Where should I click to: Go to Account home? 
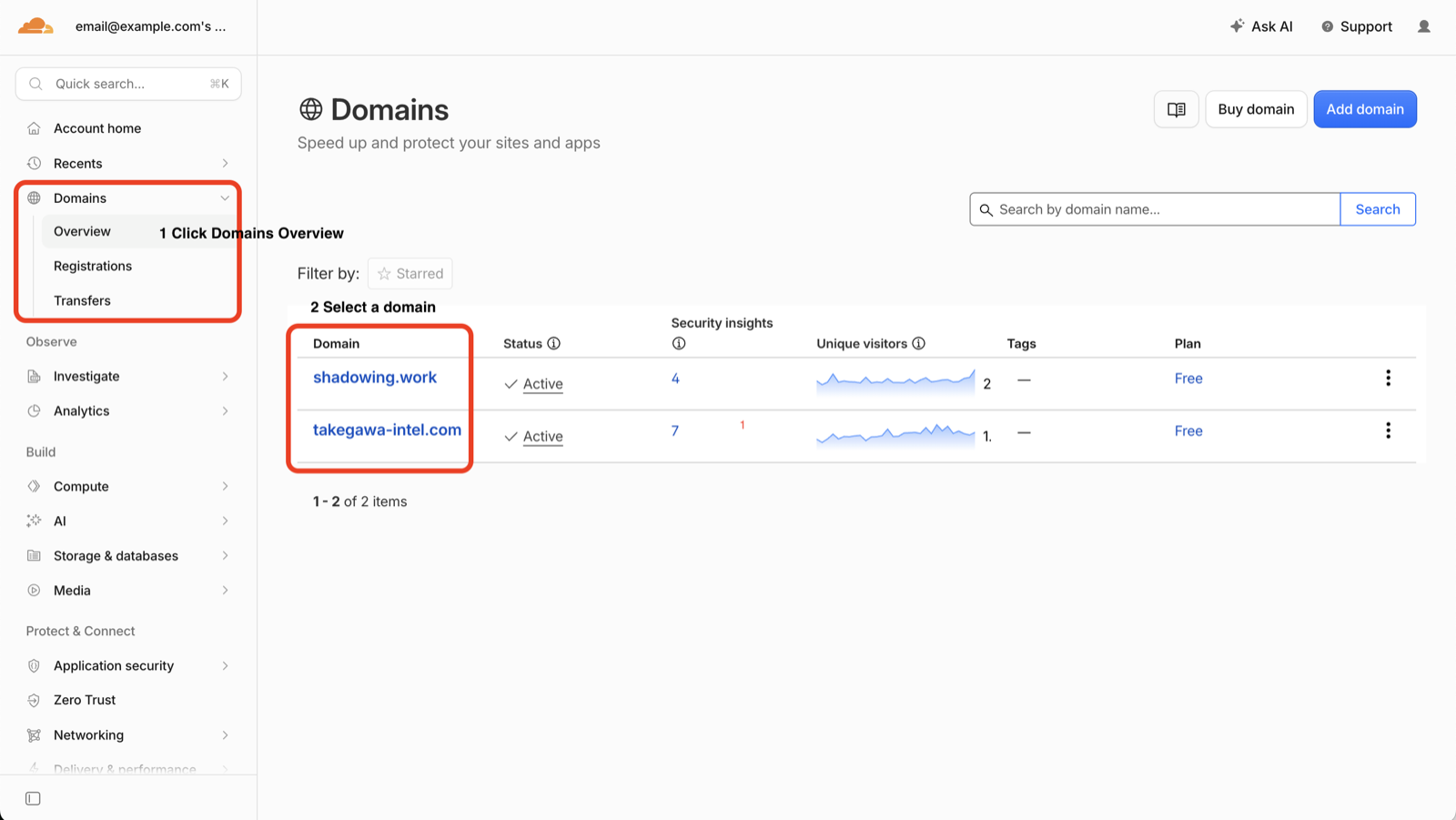tap(97, 128)
